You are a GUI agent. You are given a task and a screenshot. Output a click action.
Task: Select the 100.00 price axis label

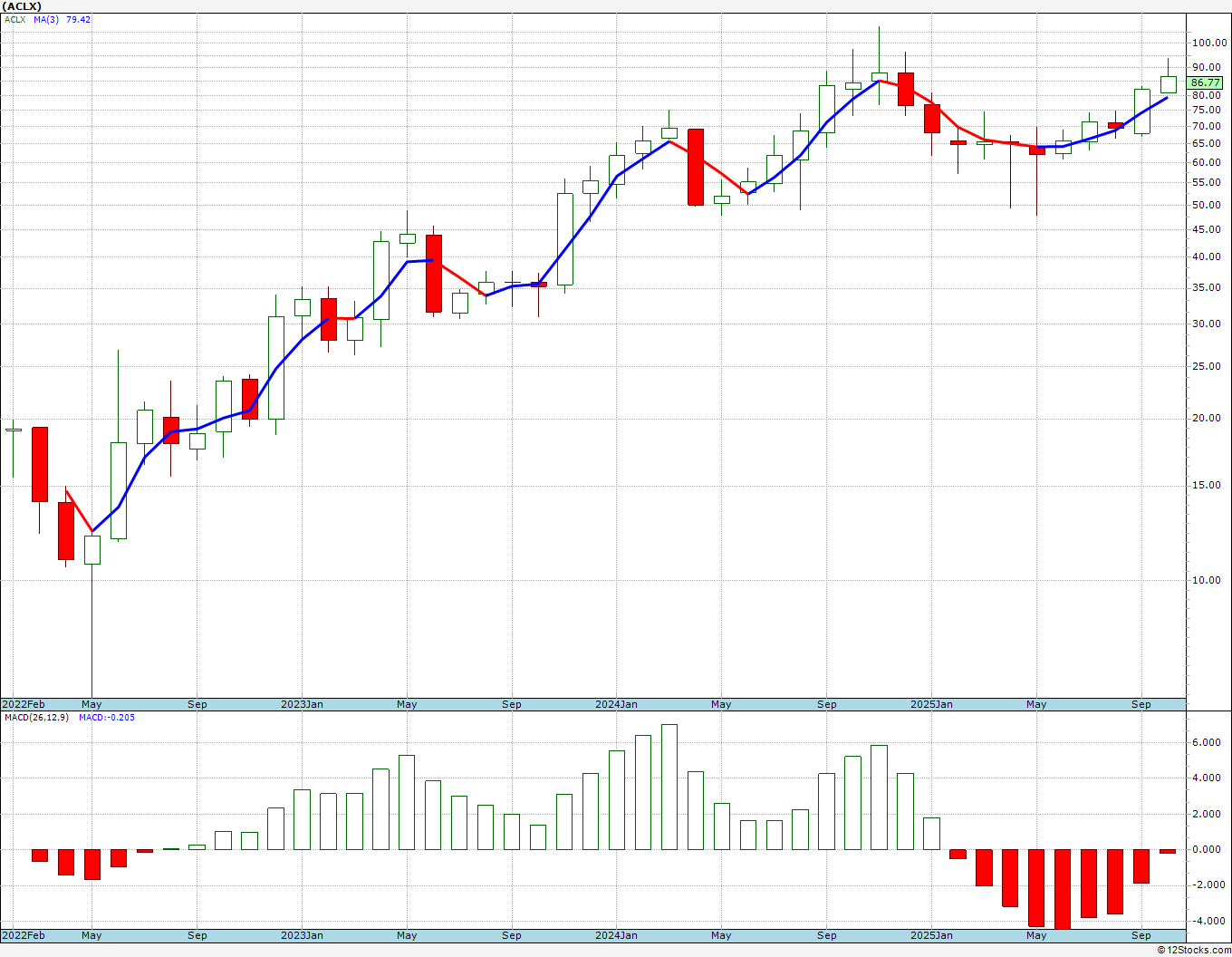[x=1208, y=43]
